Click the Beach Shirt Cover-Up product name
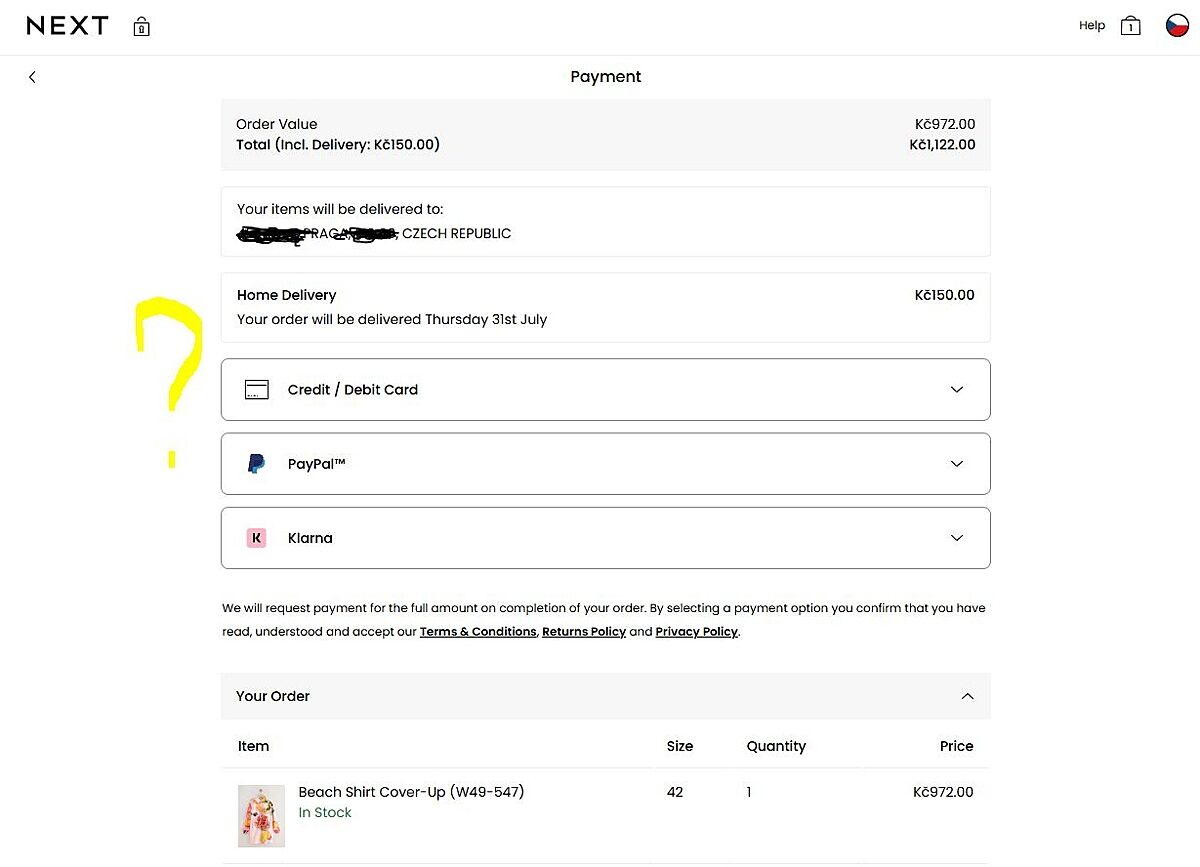 [411, 792]
